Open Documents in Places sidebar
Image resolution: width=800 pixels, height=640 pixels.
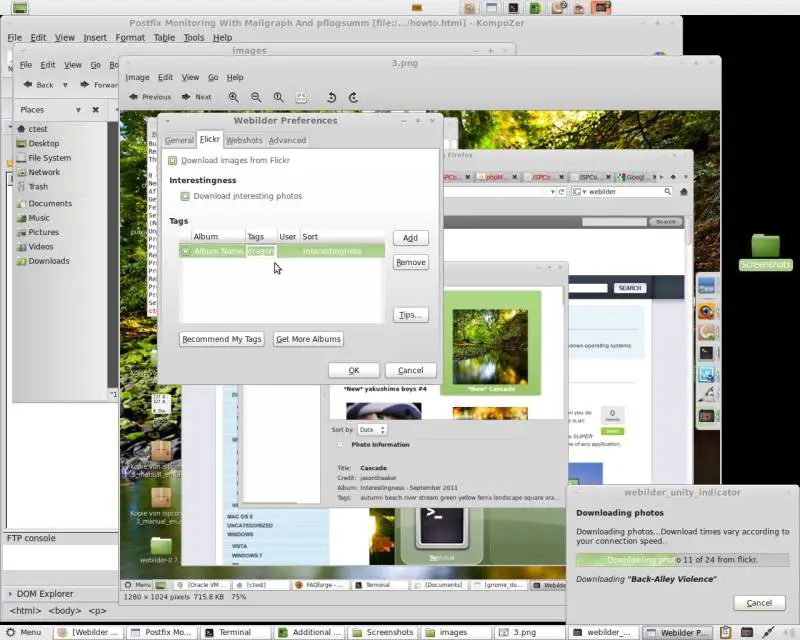44,203
